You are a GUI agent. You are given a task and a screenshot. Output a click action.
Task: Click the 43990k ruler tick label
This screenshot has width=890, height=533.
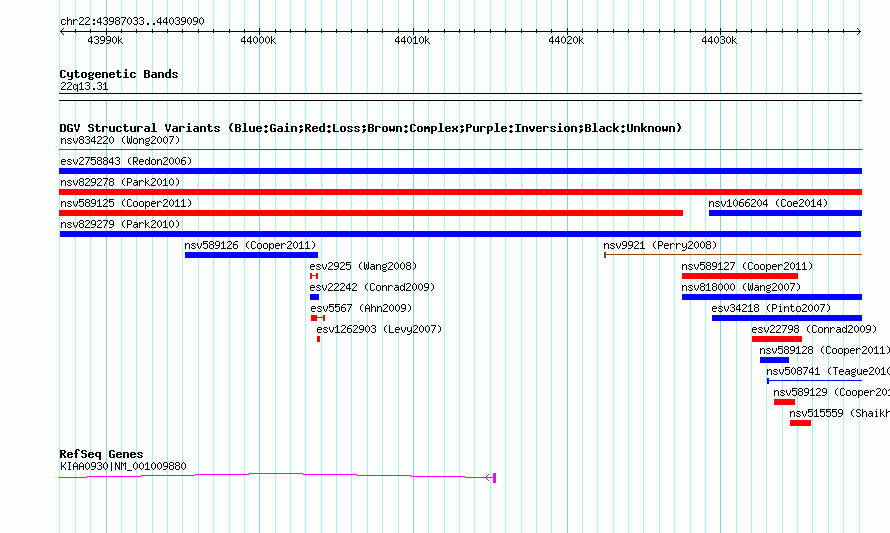click(105, 40)
